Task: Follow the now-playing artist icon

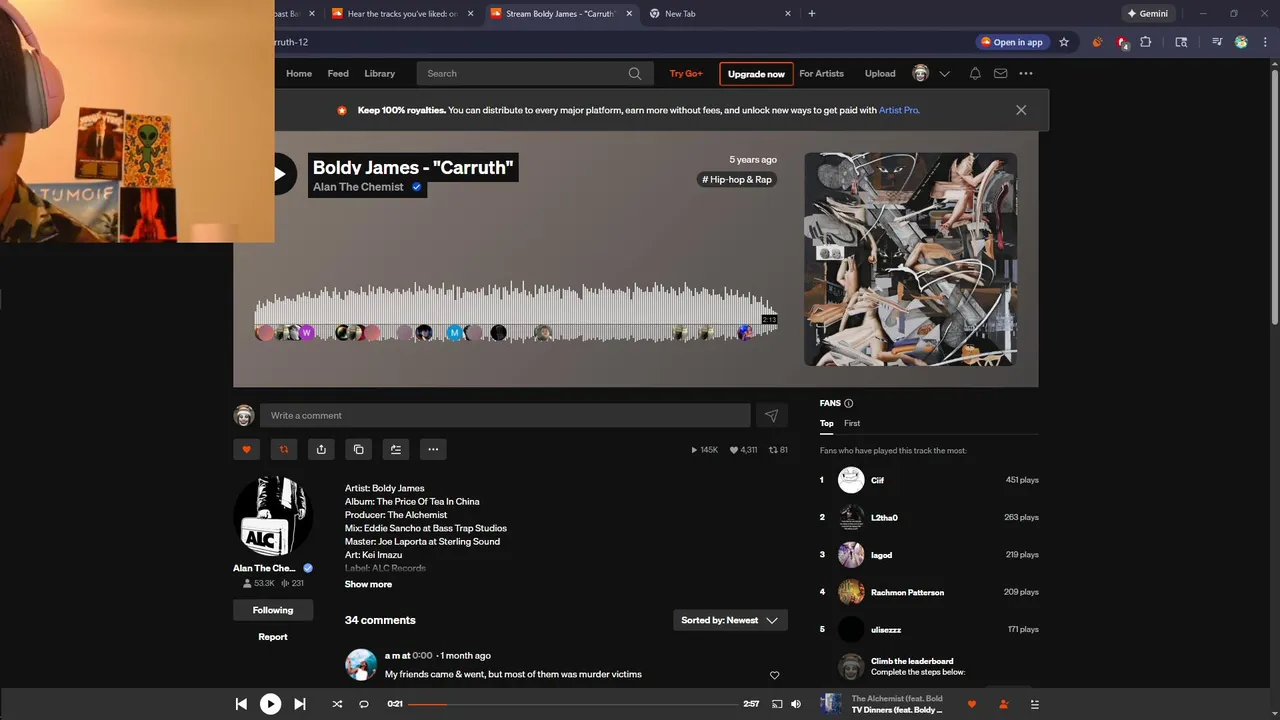Action: point(1003,704)
